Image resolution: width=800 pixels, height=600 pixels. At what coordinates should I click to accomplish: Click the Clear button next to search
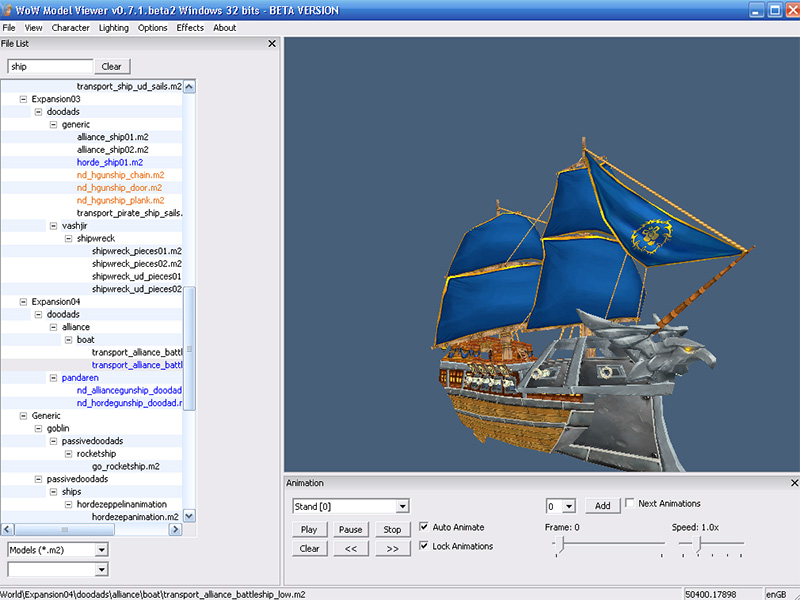(x=112, y=66)
